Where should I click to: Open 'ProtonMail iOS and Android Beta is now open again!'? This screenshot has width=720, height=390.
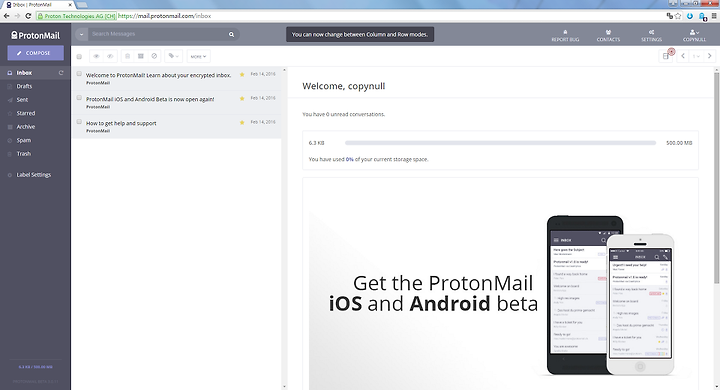[x=150, y=99]
